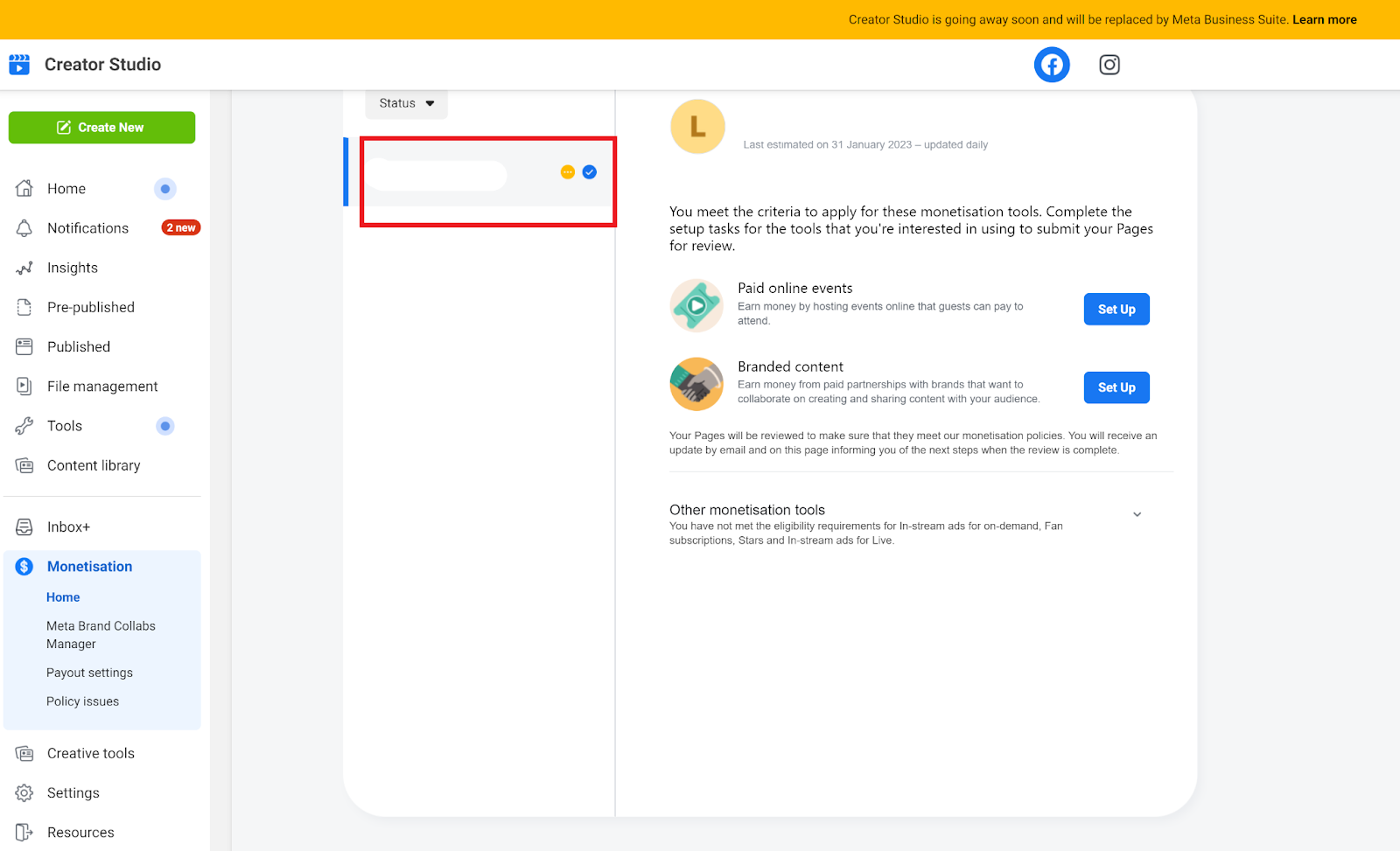This screenshot has height=851, width=1400.
Task: Click the Last estimated on 31 January text
Action: coord(865,145)
